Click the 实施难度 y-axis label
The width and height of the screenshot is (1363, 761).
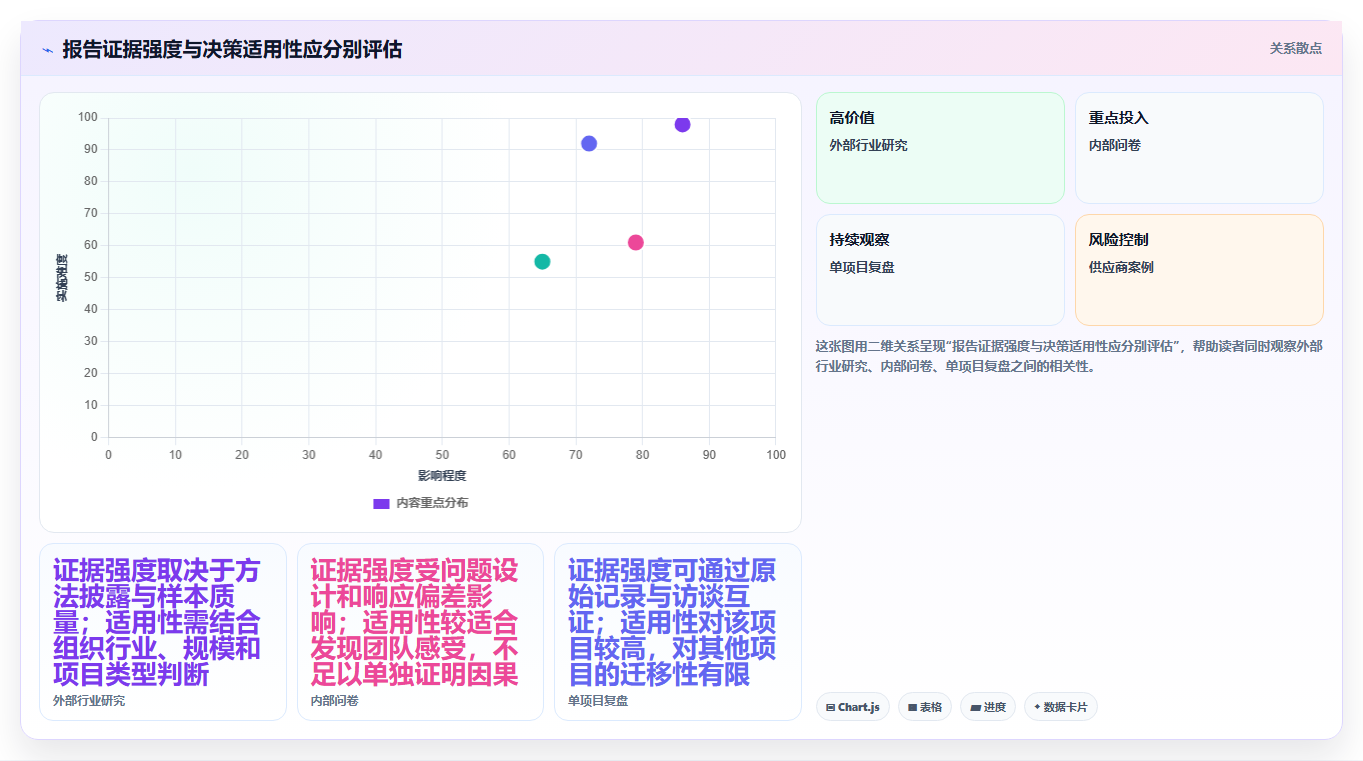(62, 278)
